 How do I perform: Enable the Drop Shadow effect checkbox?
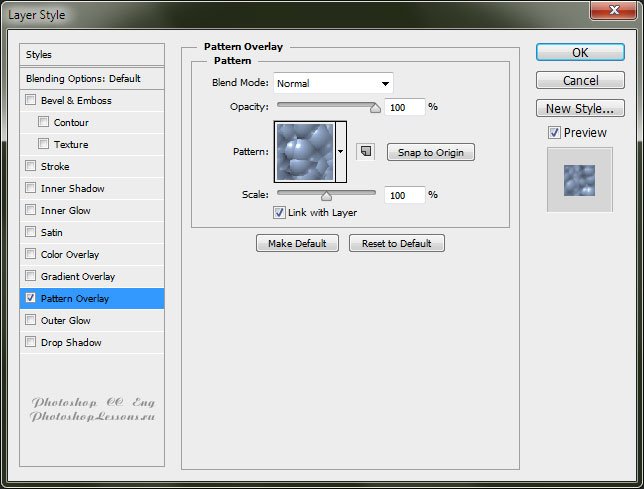(31, 342)
